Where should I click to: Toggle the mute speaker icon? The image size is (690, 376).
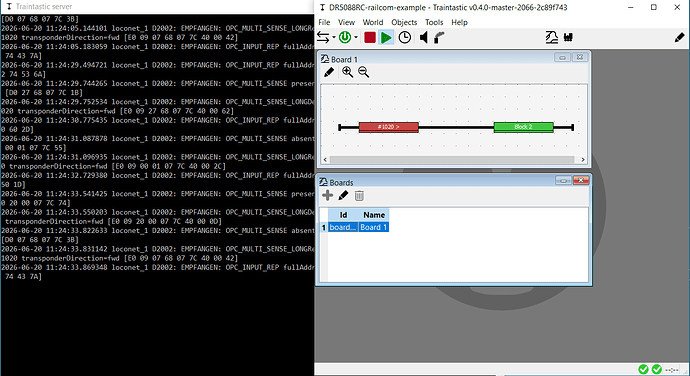423,38
